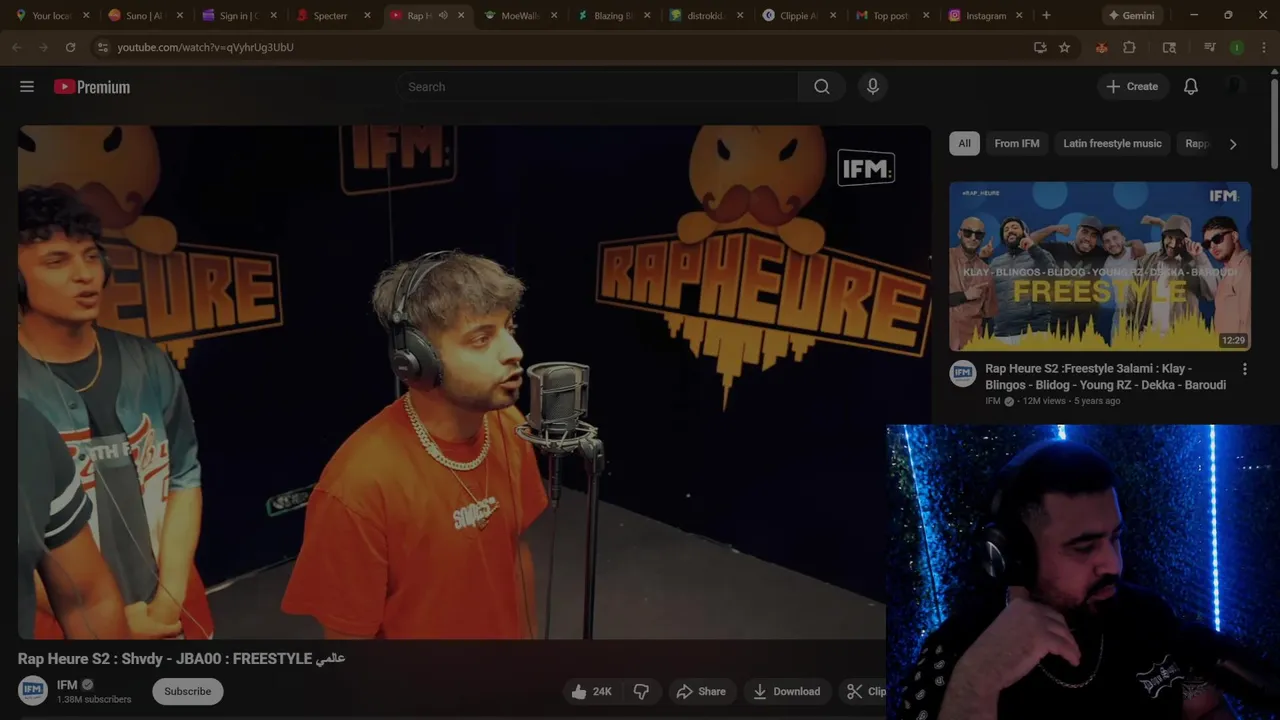View site information icon in the address bar

[x=102, y=47]
